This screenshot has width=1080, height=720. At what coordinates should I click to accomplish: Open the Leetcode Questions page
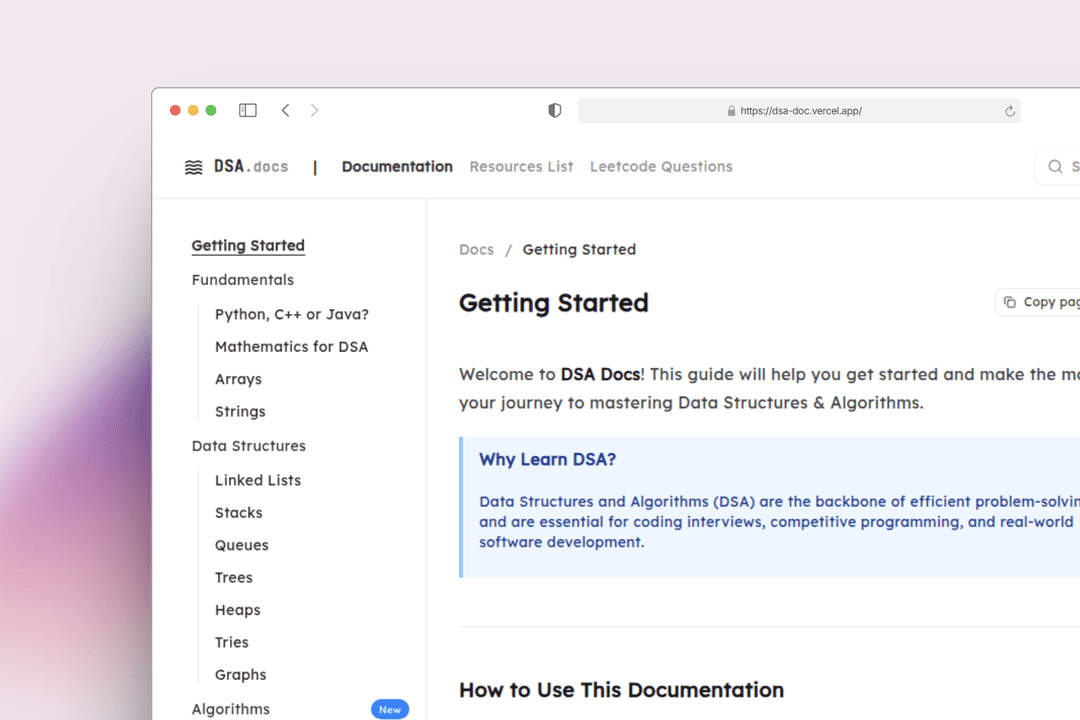[661, 166]
